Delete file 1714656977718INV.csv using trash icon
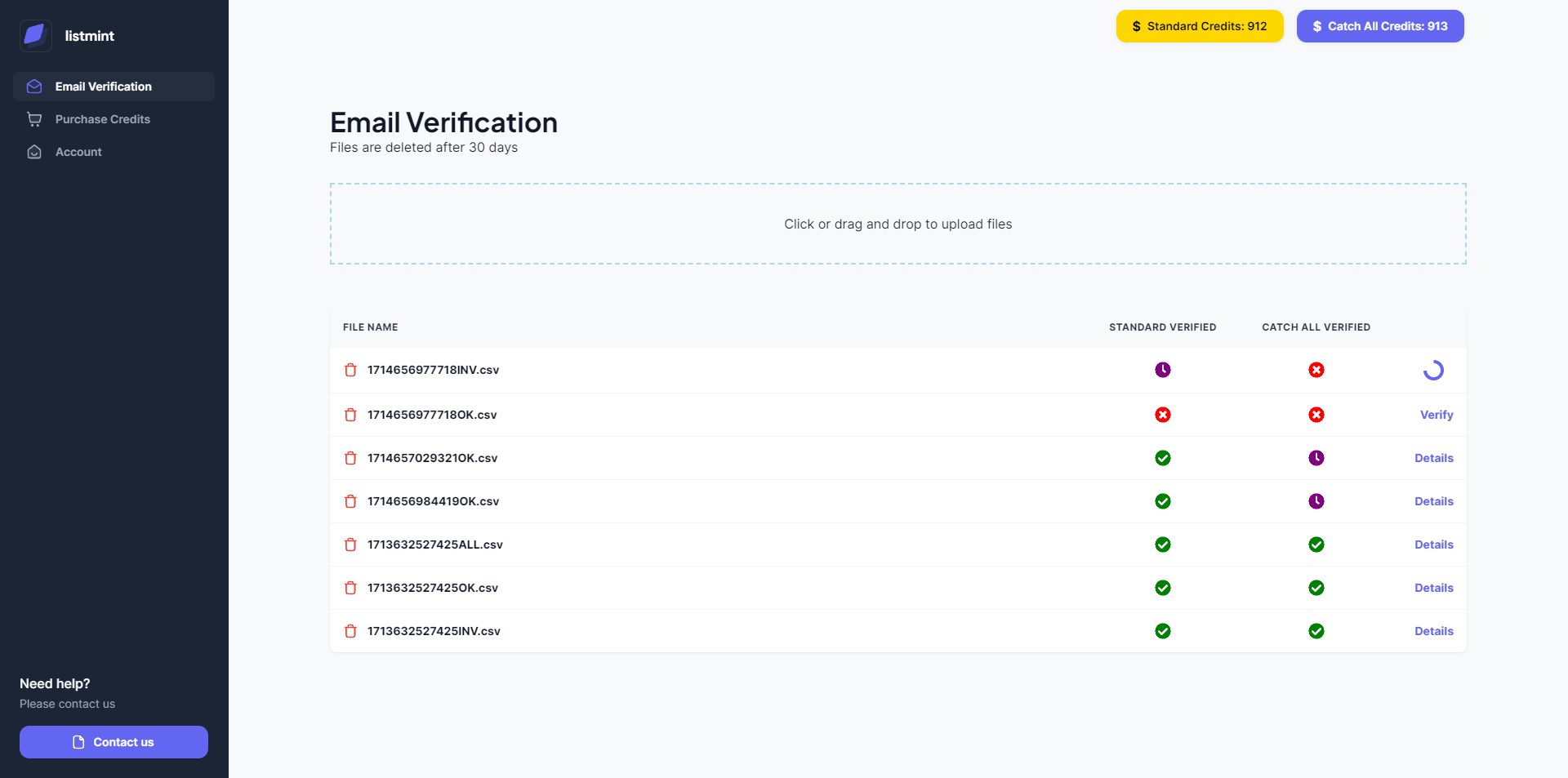Image resolution: width=1568 pixels, height=778 pixels. click(x=350, y=370)
